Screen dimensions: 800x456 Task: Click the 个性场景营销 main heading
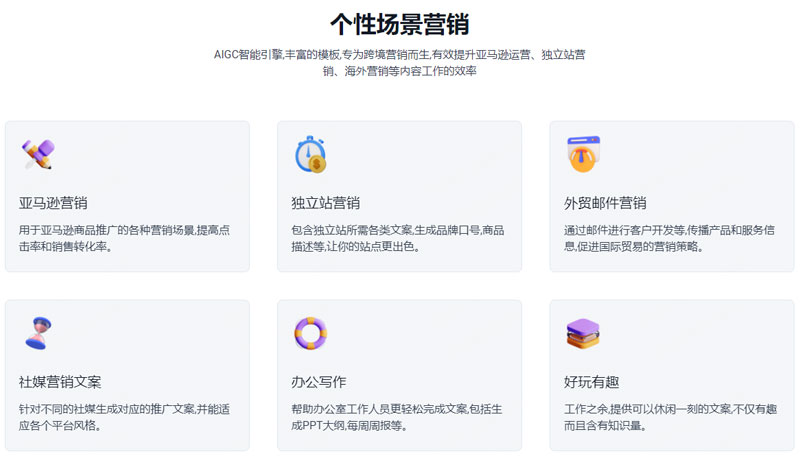399,23
